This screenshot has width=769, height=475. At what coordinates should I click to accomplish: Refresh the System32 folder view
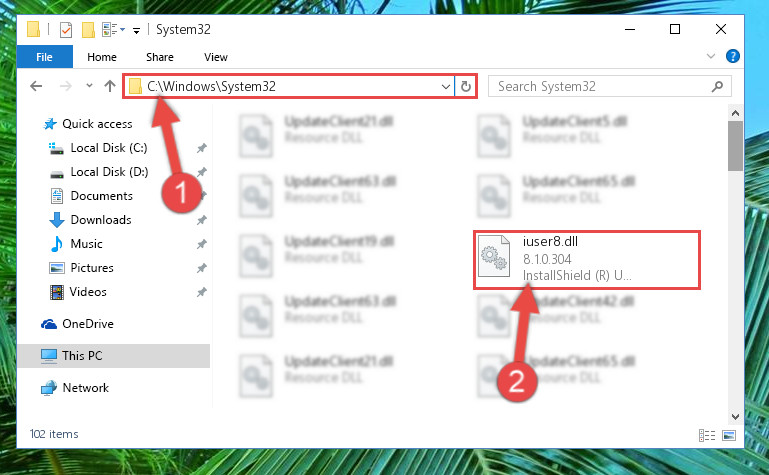tap(466, 87)
